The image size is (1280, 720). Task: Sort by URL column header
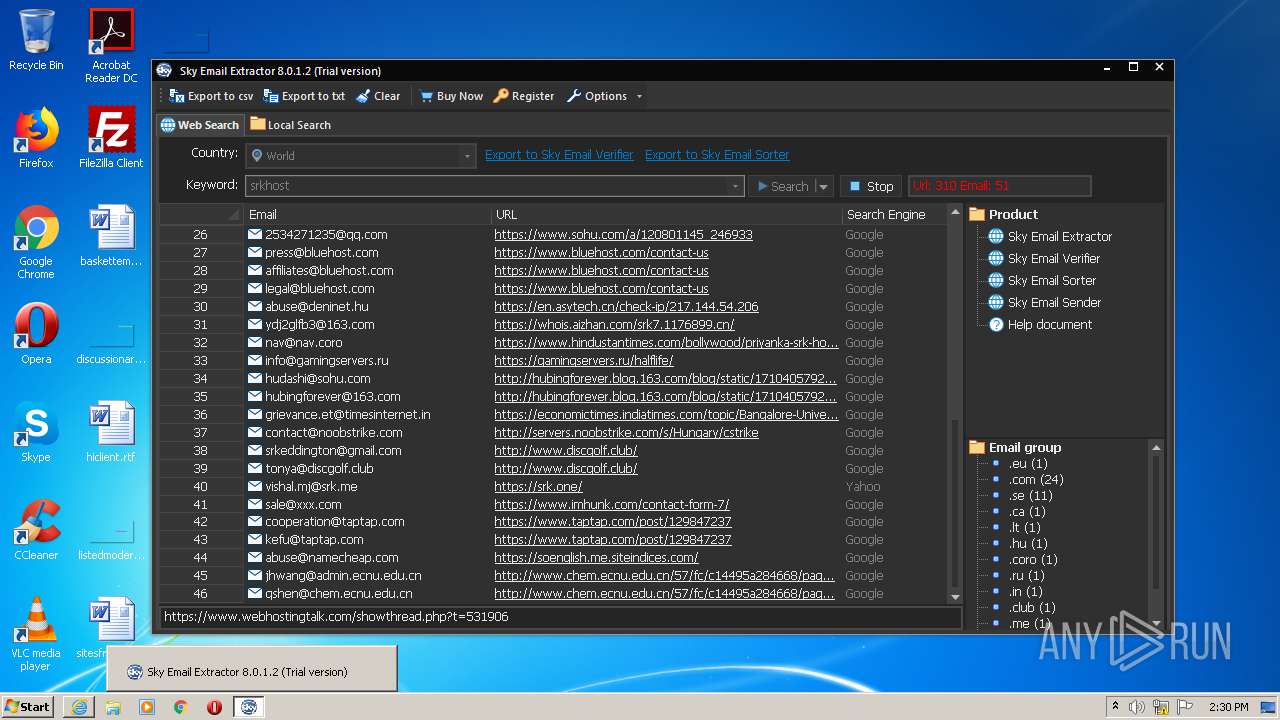[666, 214]
